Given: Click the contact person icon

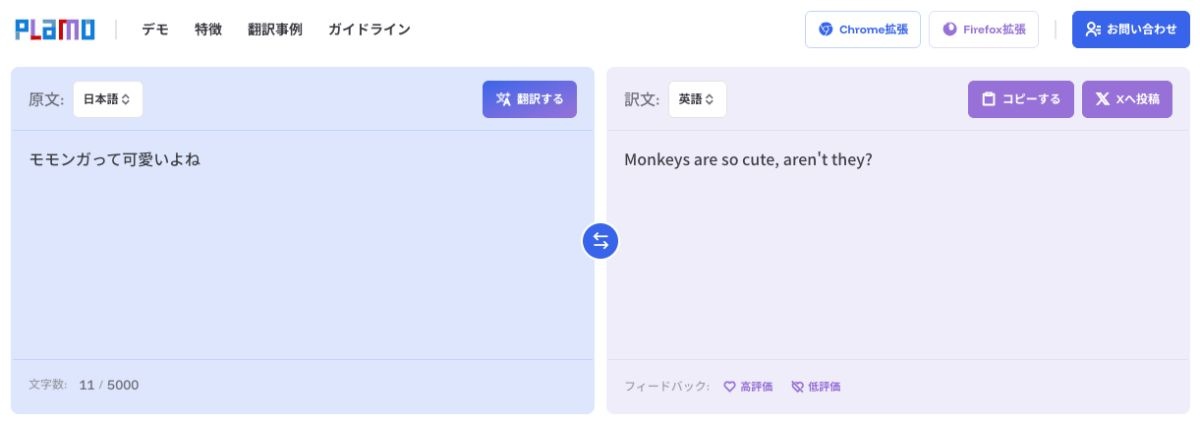Looking at the screenshot, I should point(1093,29).
